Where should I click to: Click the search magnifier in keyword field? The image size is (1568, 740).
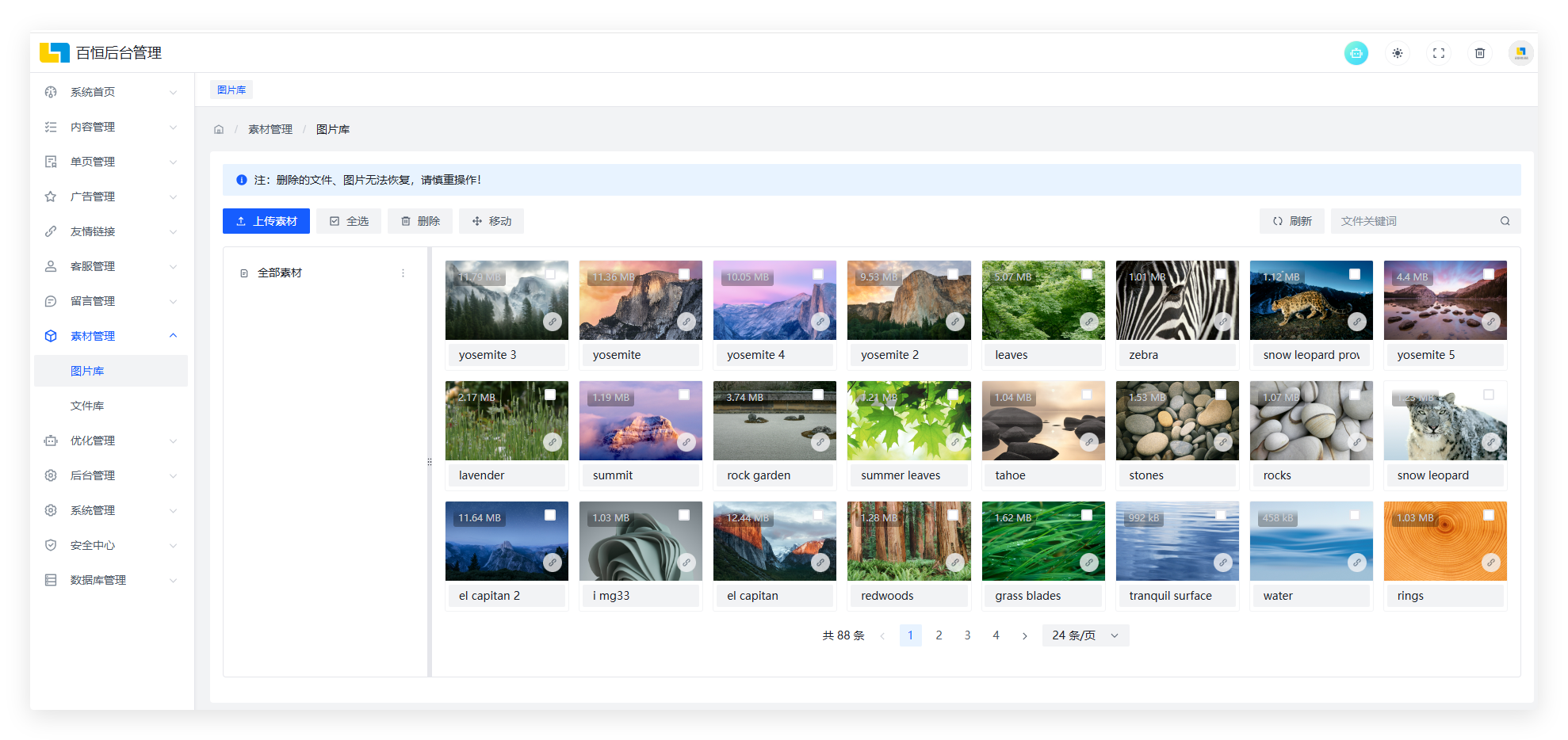tap(1505, 221)
